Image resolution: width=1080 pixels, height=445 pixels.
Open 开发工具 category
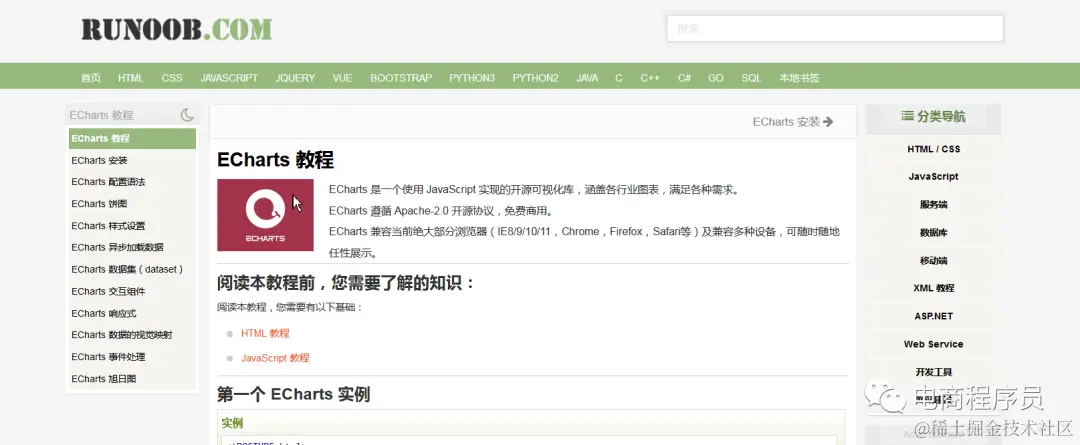pyautogui.click(x=933, y=372)
